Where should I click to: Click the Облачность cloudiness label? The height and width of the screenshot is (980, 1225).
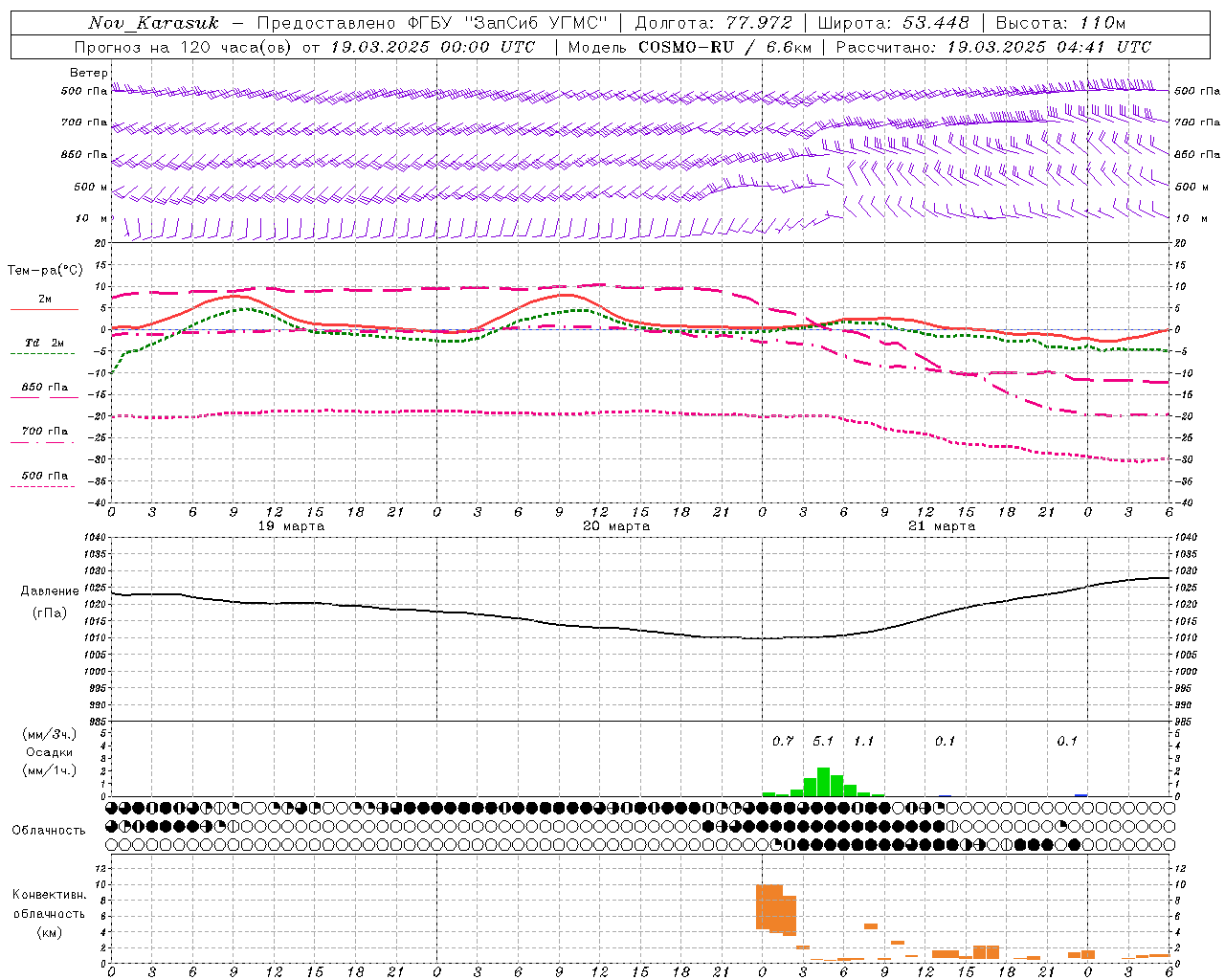point(49,830)
